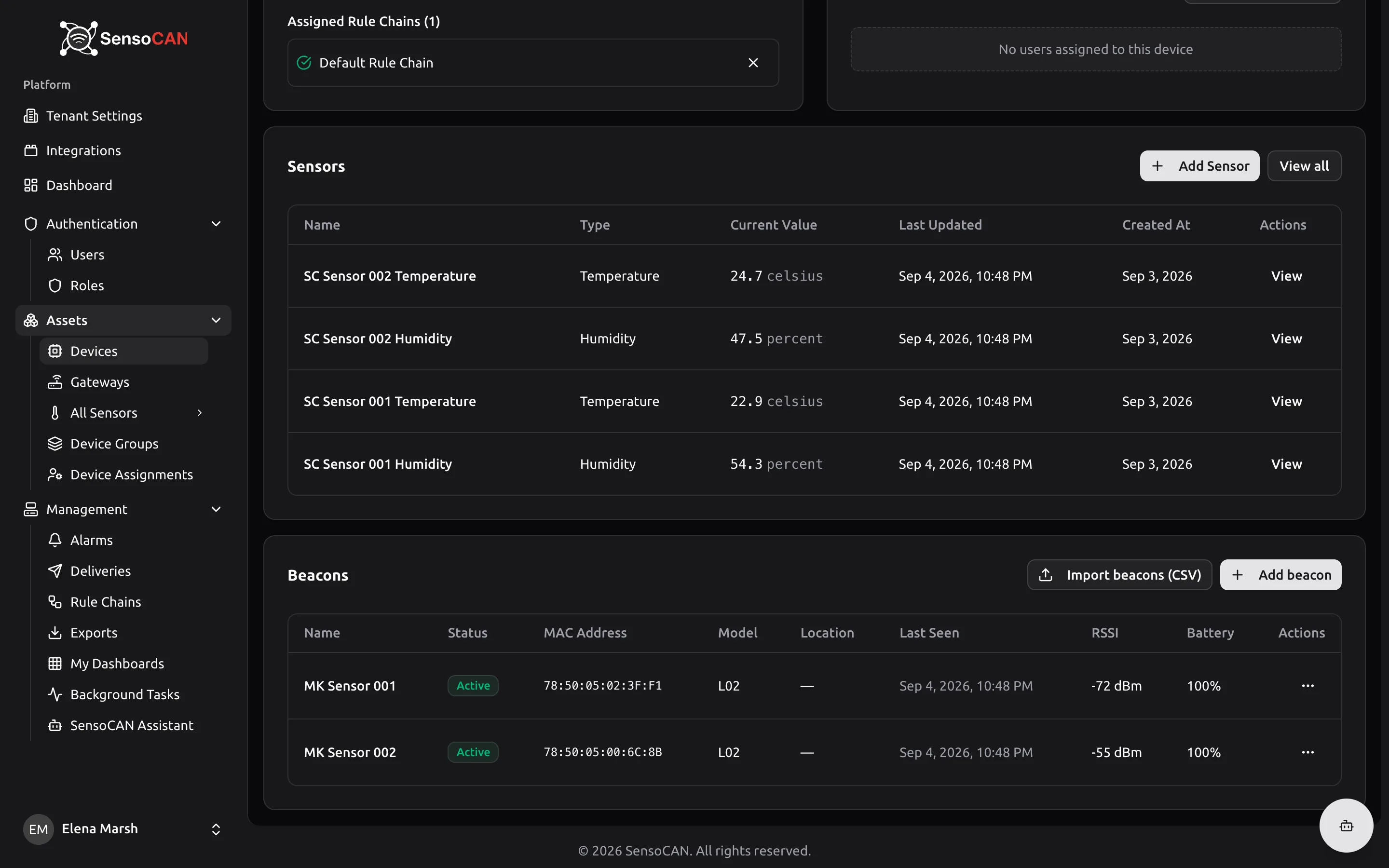1389x868 pixels.
Task: Open the Elena Marsh account switcher
Action: [x=216, y=829]
